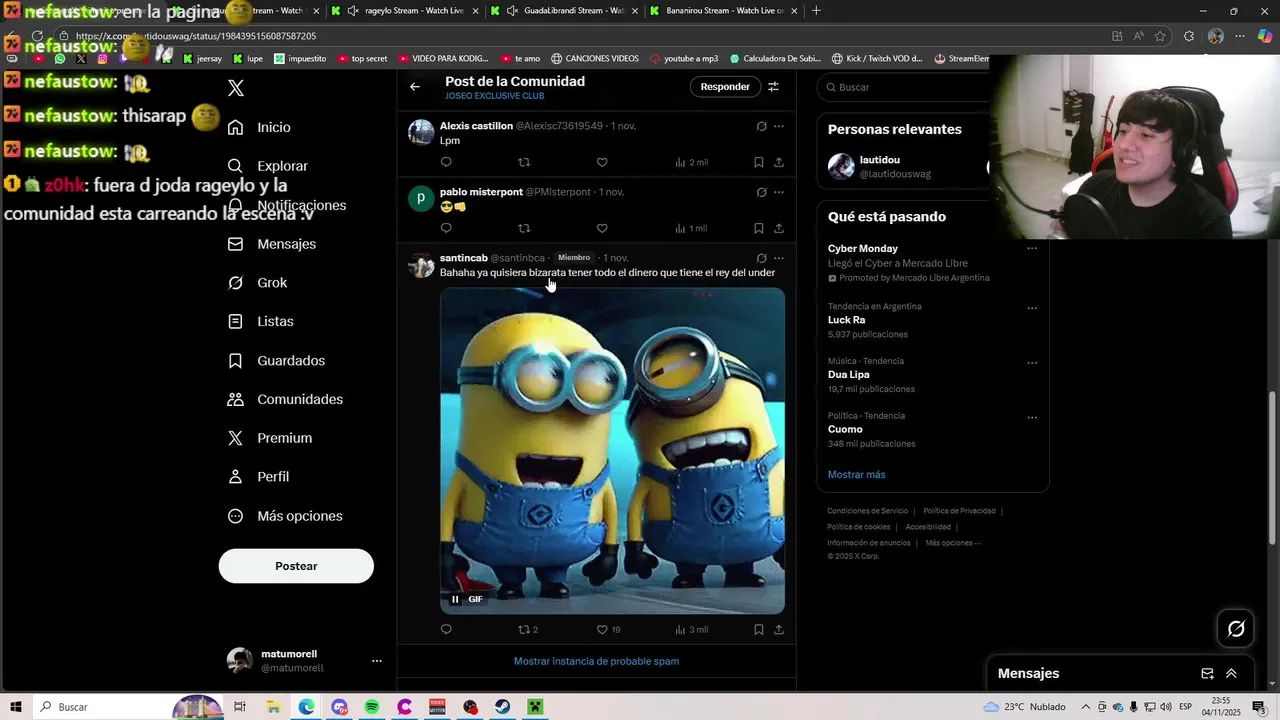The width and height of the screenshot is (1280, 720).
Task: Repost pablo misterpont's post
Action: [x=524, y=228]
